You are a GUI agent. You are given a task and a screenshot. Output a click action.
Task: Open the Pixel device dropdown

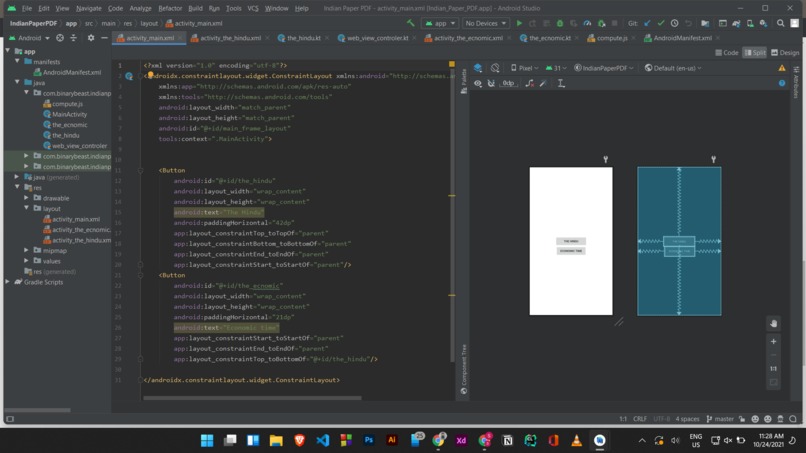(524, 68)
